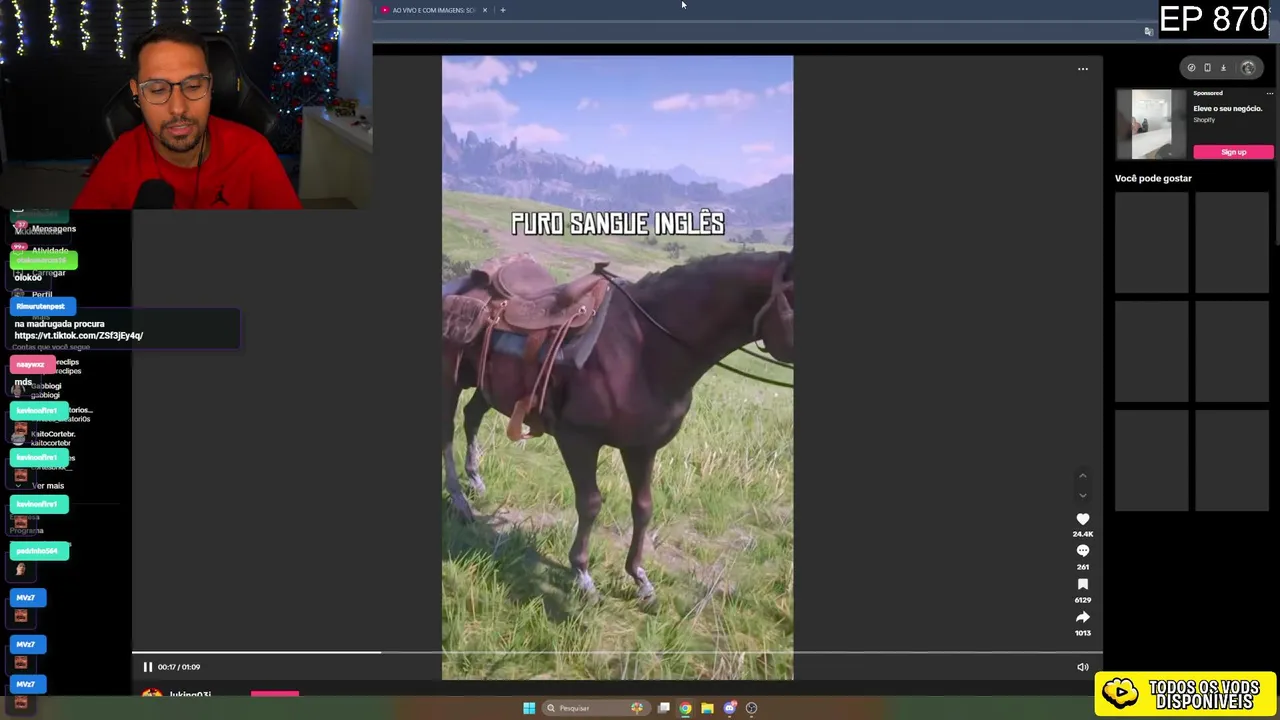
Task: Mute the video volume speaker icon
Action: 1082,667
